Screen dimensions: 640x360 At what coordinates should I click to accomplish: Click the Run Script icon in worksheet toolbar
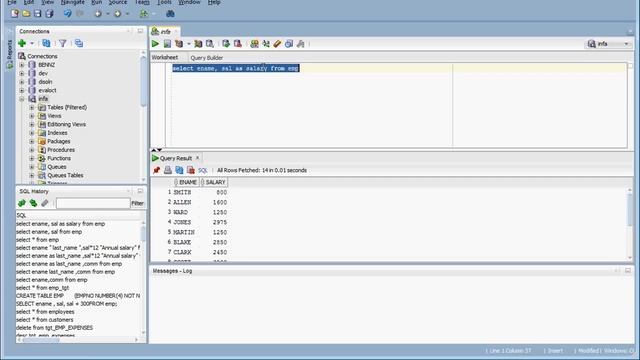pyautogui.click(x=167, y=44)
